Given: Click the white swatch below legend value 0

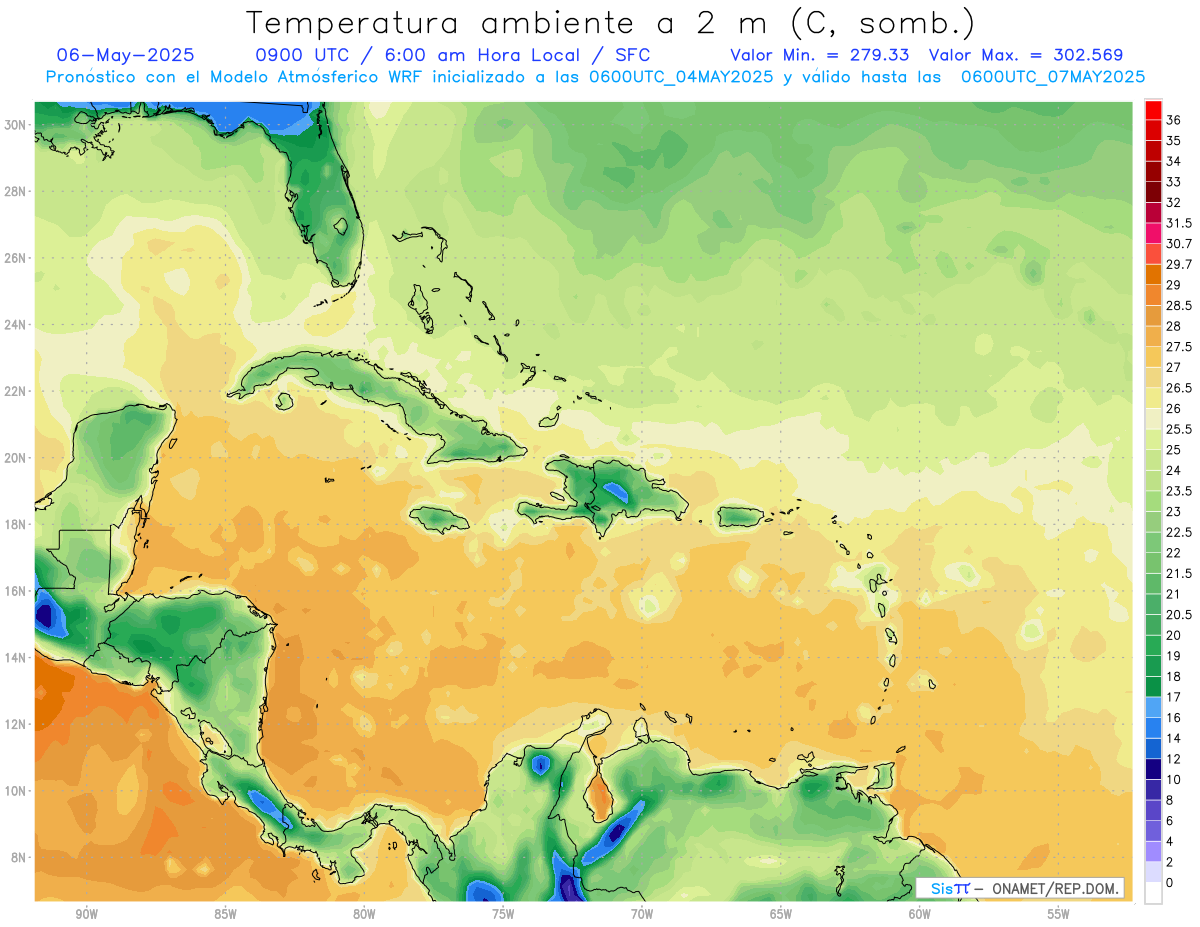Looking at the screenshot, I should pos(1153,893).
